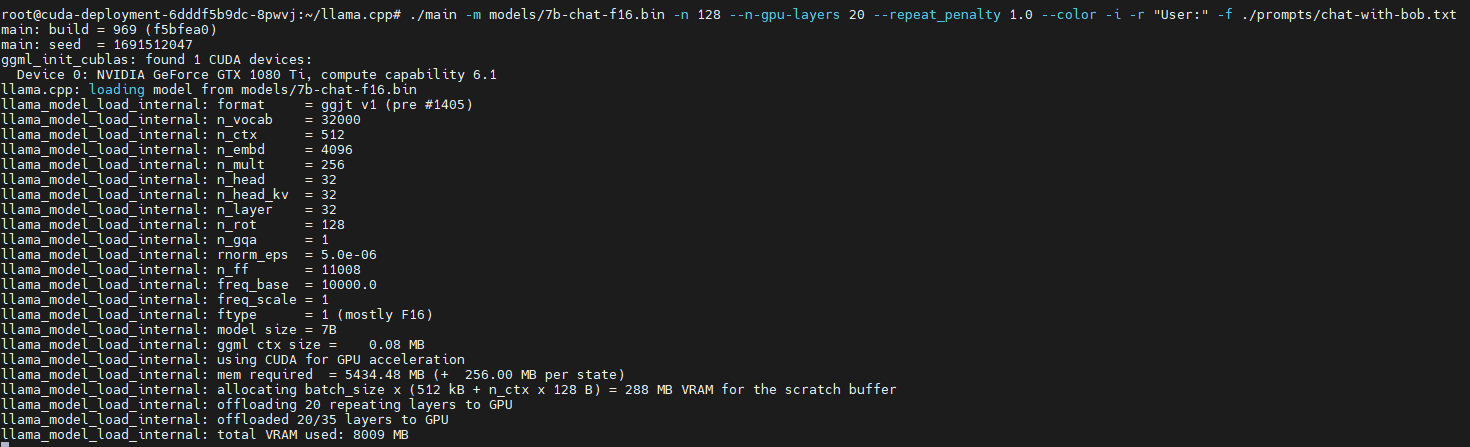This screenshot has width=1470, height=447.
Task: Click the rnorm_eps value 5.0e-06
Action: 342,255
